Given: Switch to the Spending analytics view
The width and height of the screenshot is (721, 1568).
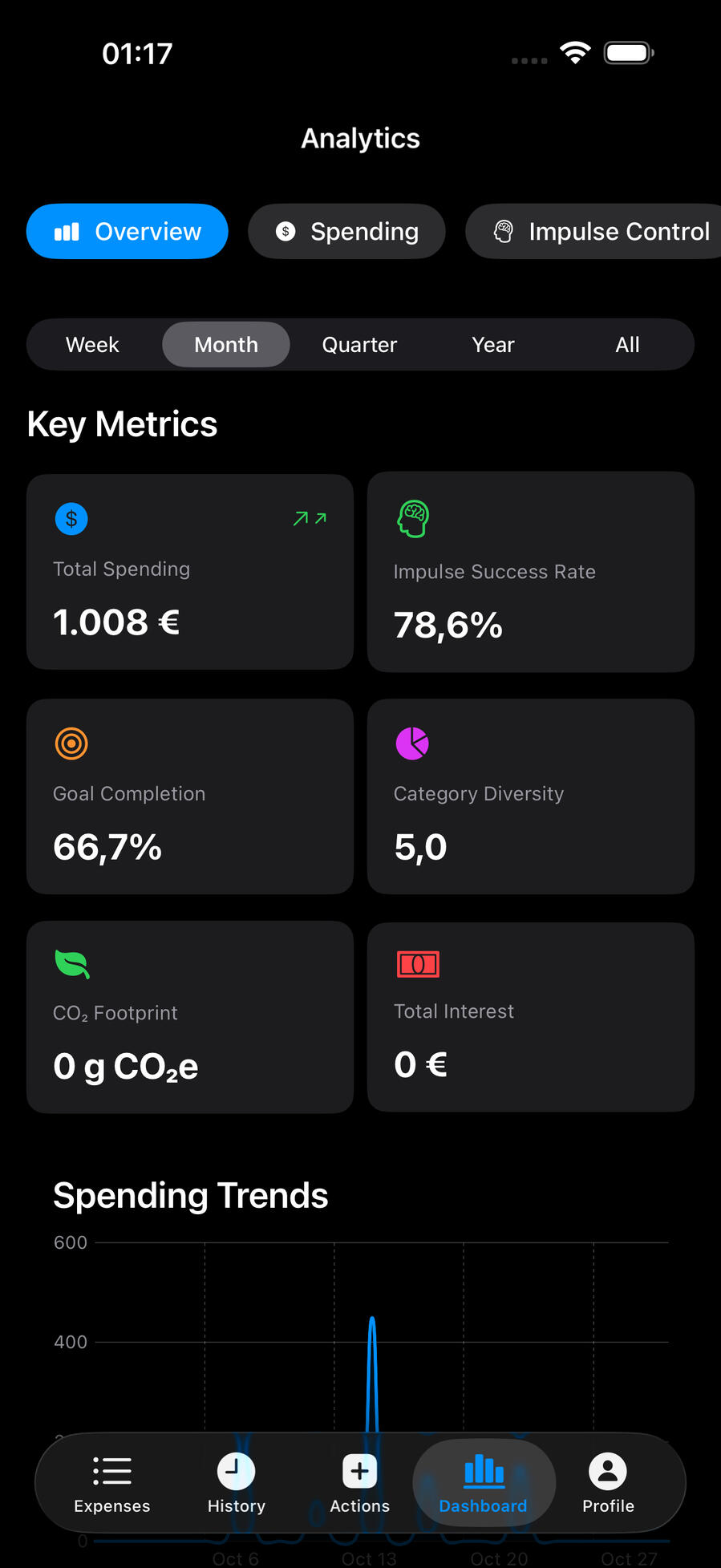Looking at the screenshot, I should (x=346, y=232).
